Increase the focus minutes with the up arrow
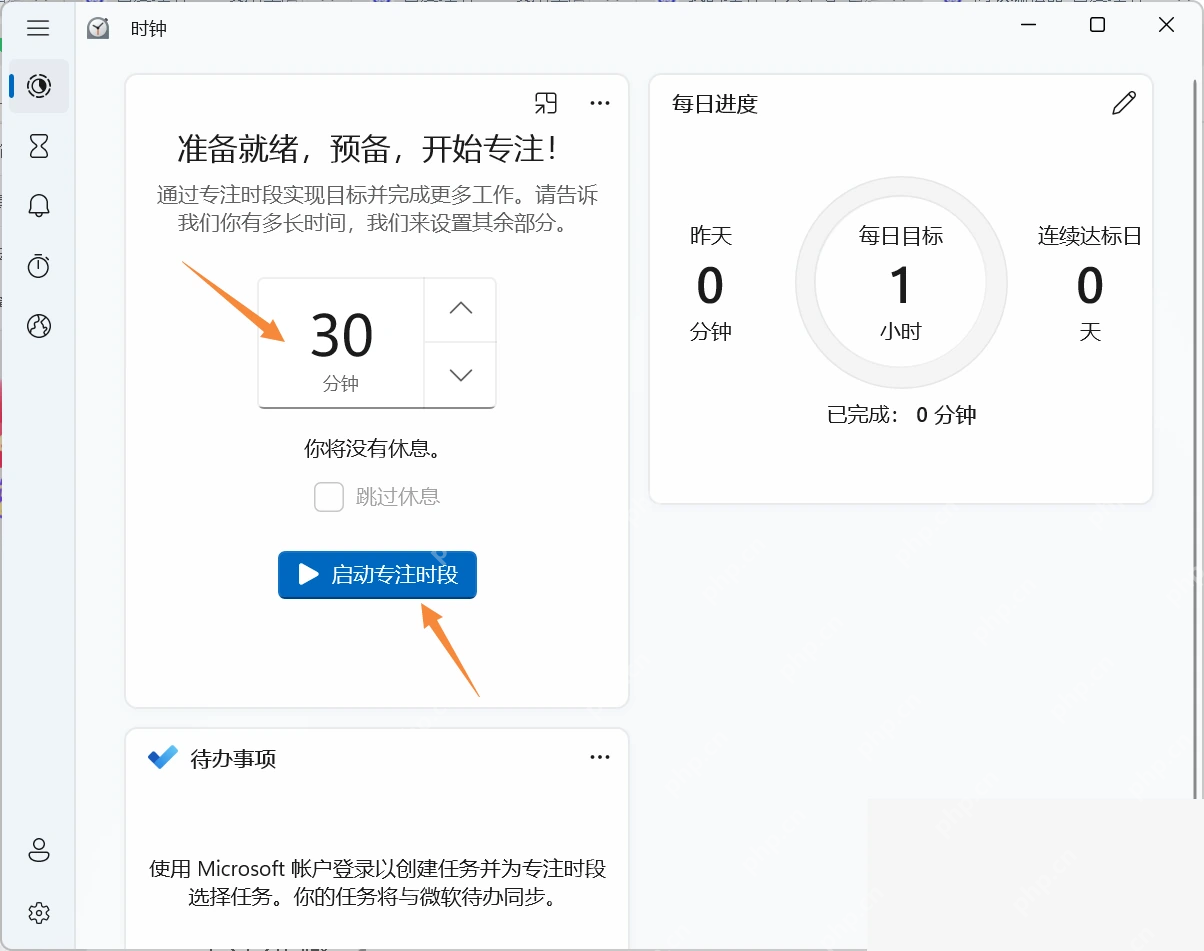Screen dimensions: 1204x951 tap(460, 310)
